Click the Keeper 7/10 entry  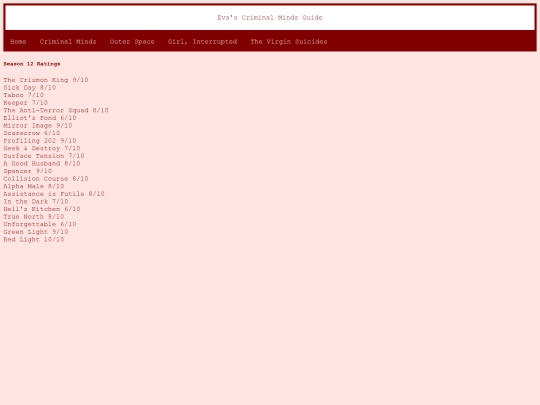coord(26,103)
